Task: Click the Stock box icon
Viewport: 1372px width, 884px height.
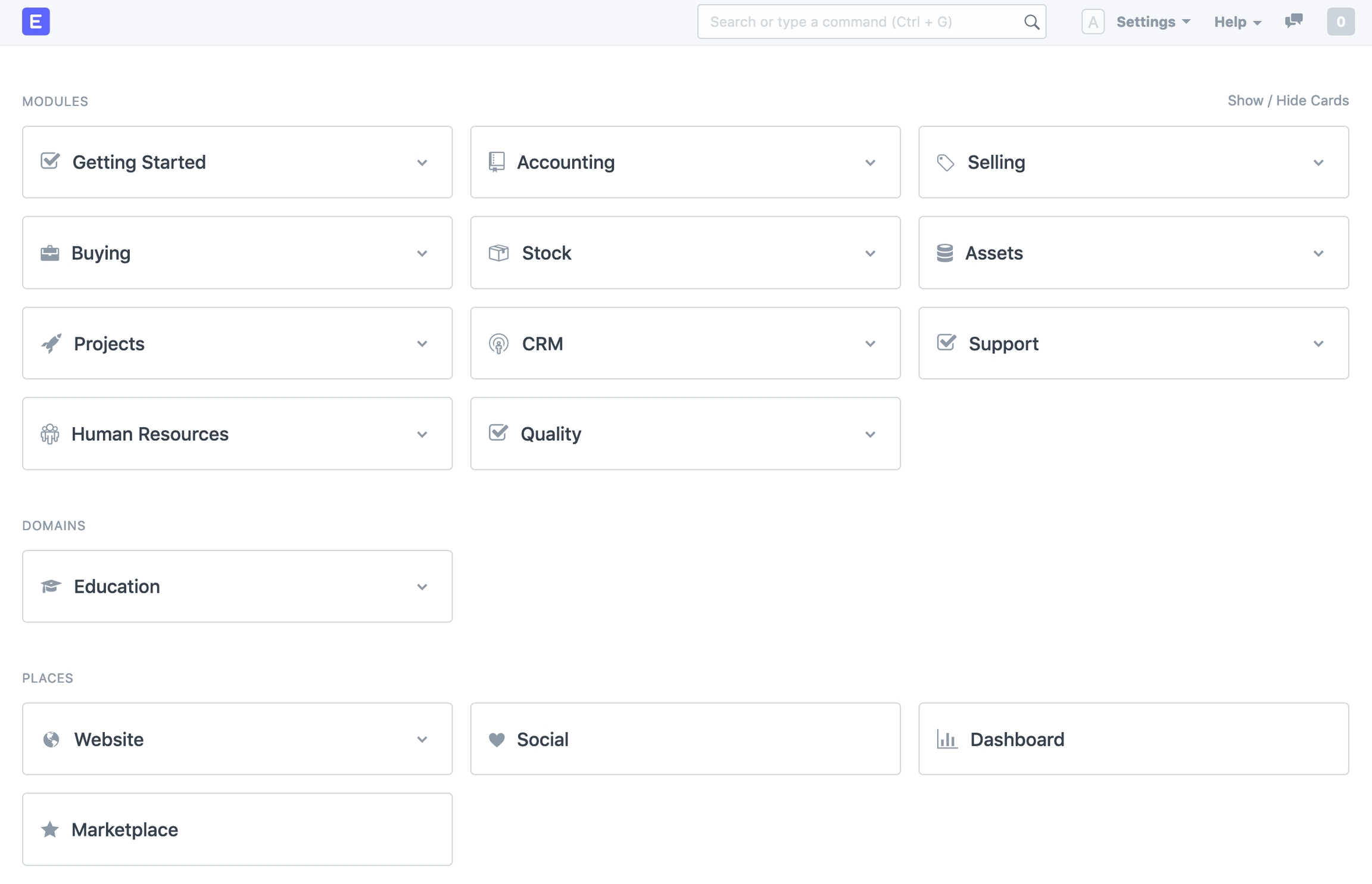Action: click(498, 253)
